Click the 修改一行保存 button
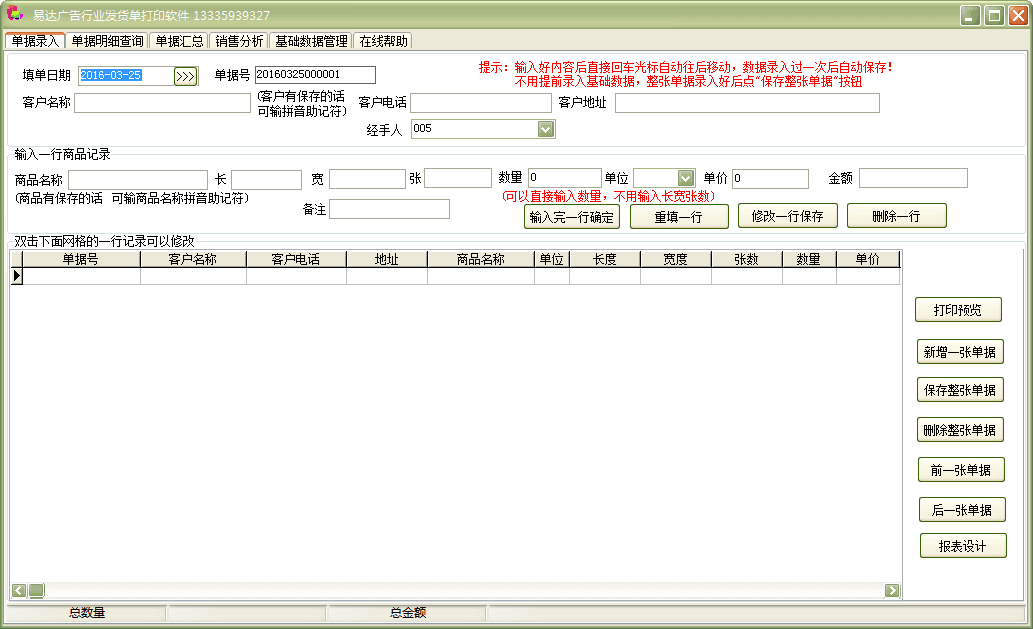1033x629 pixels. 787,216
